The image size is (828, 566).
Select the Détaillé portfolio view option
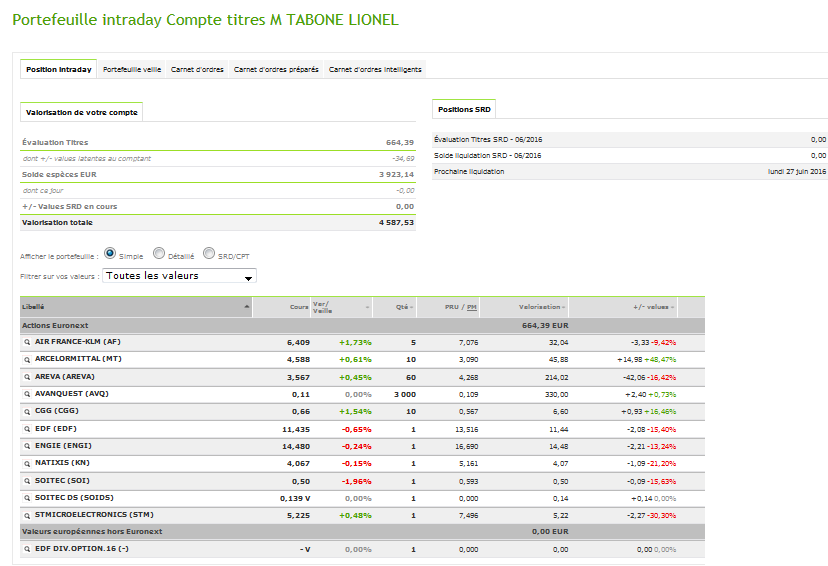point(159,255)
